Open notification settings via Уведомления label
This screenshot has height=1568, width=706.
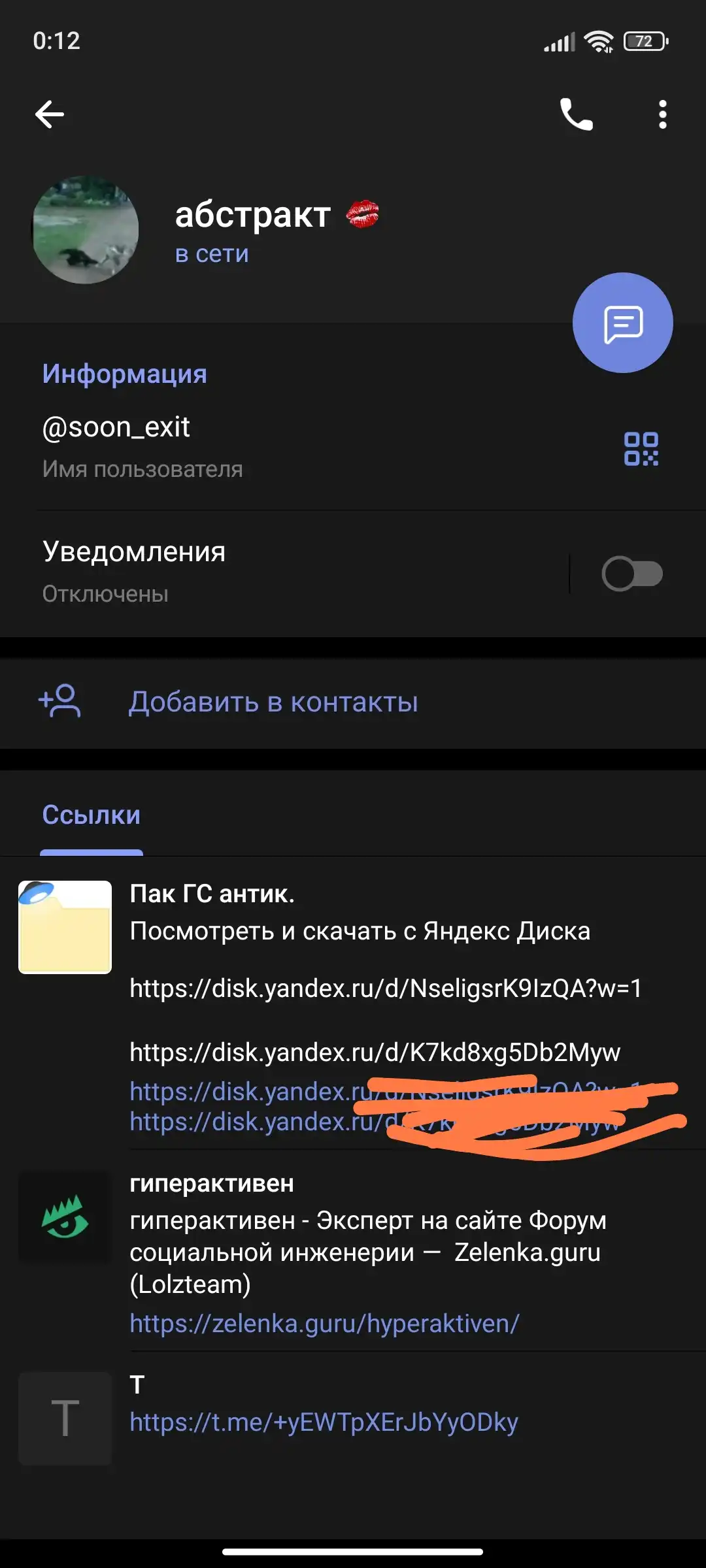134,551
